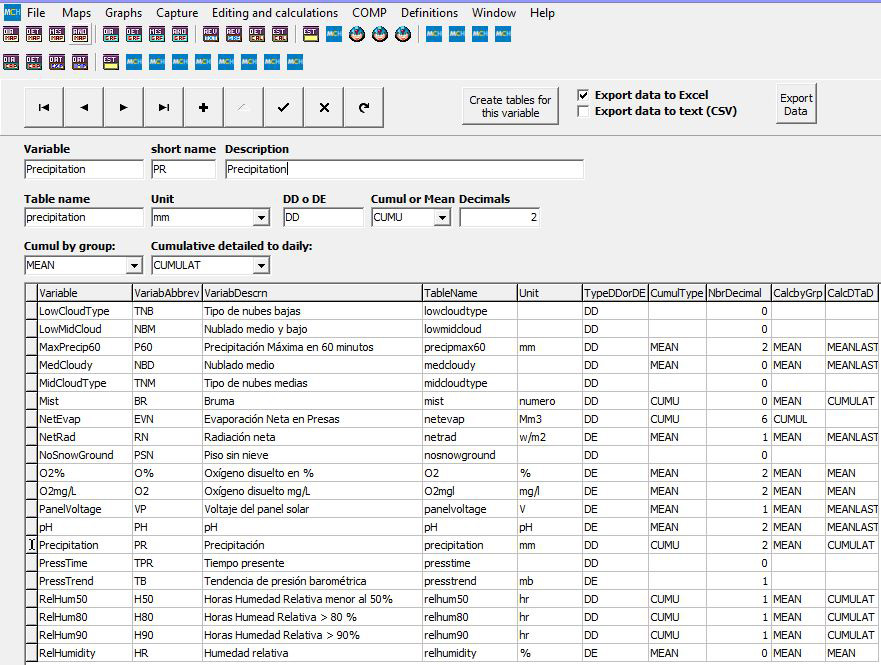Go to the first record
The width and height of the screenshot is (881, 665).
point(44,107)
